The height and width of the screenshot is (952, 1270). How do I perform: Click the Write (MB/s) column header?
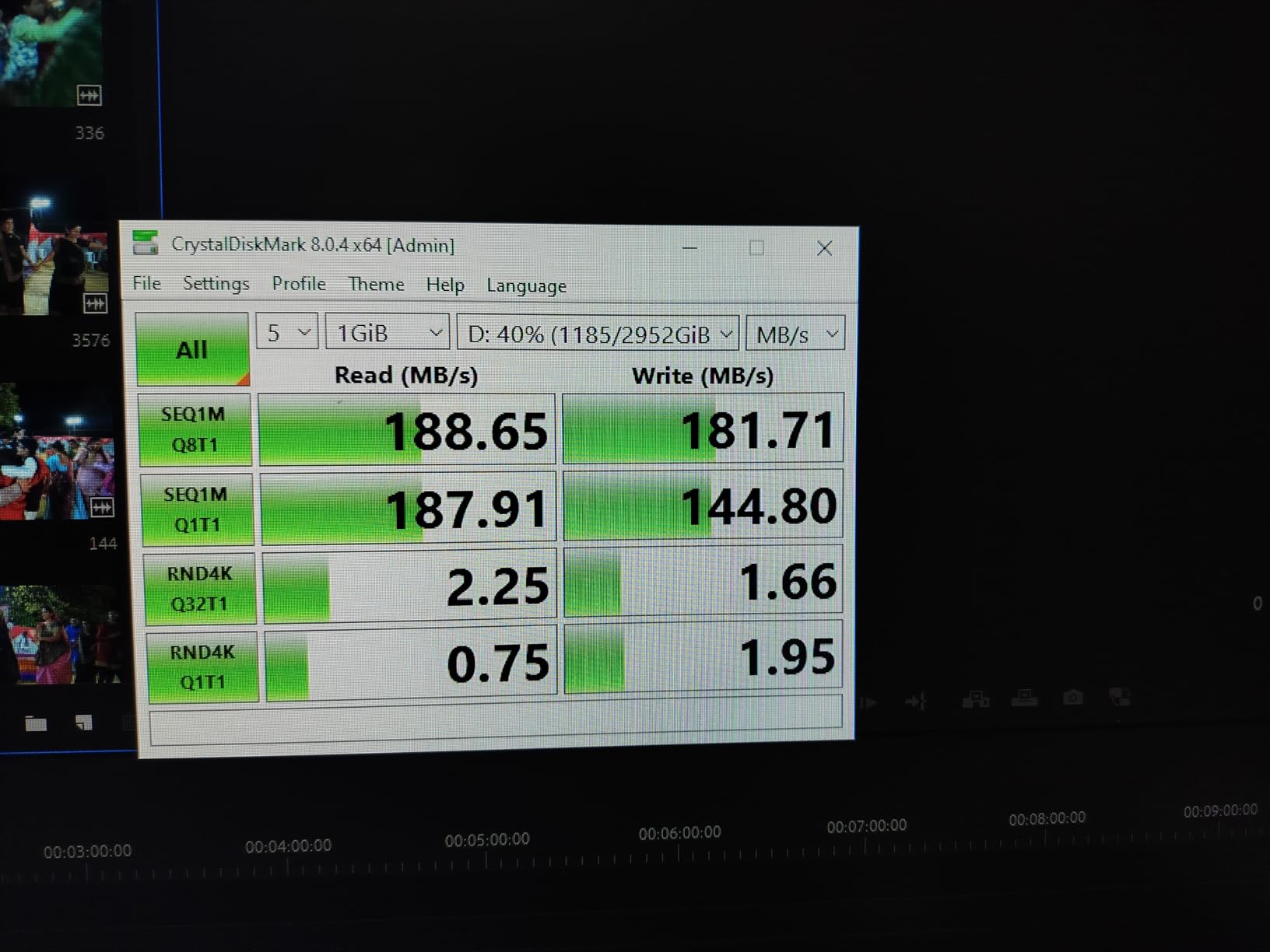(x=703, y=376)
